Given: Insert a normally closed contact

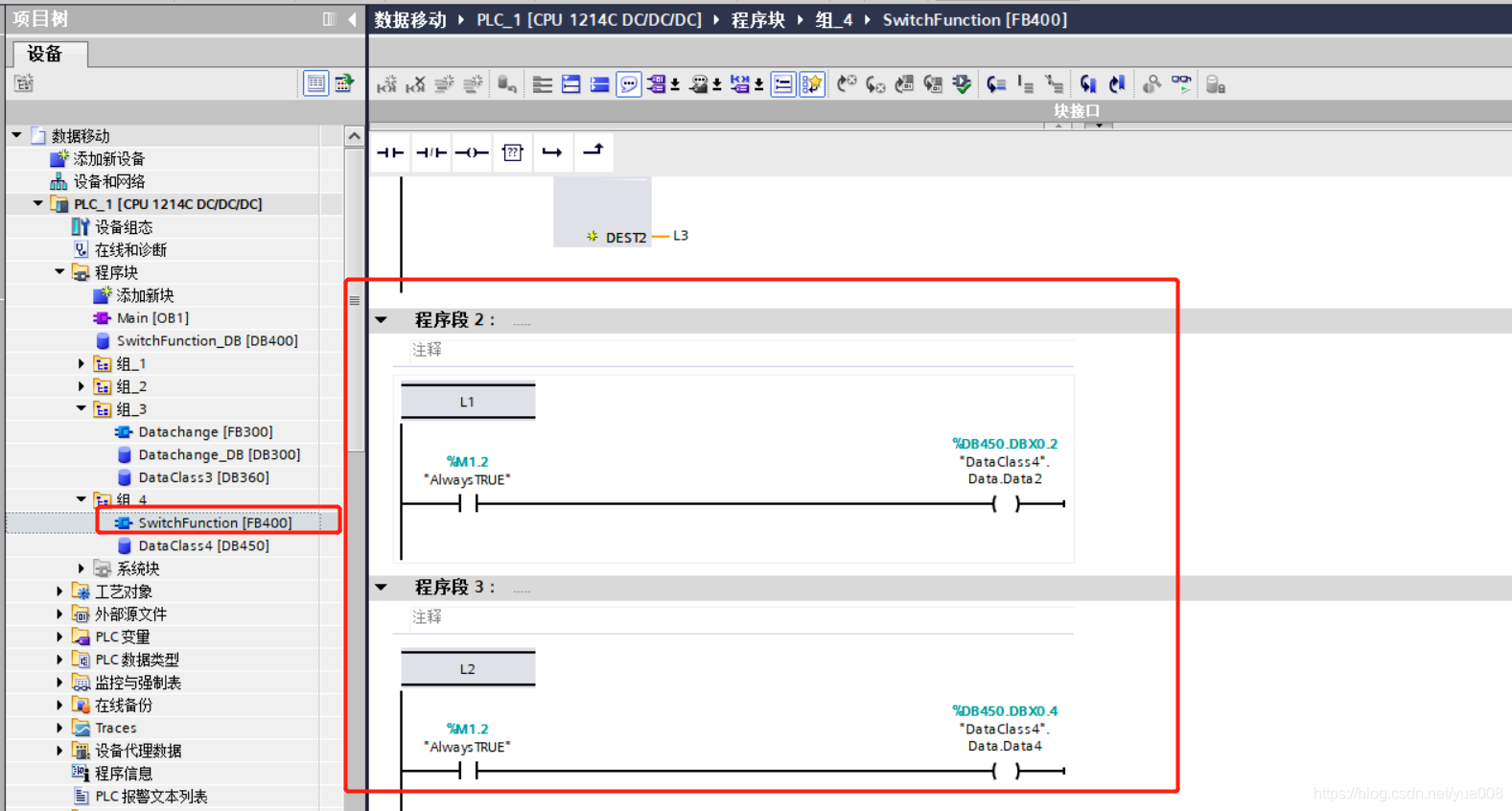Looking at the screenshot, I should (x=431, y=152).
